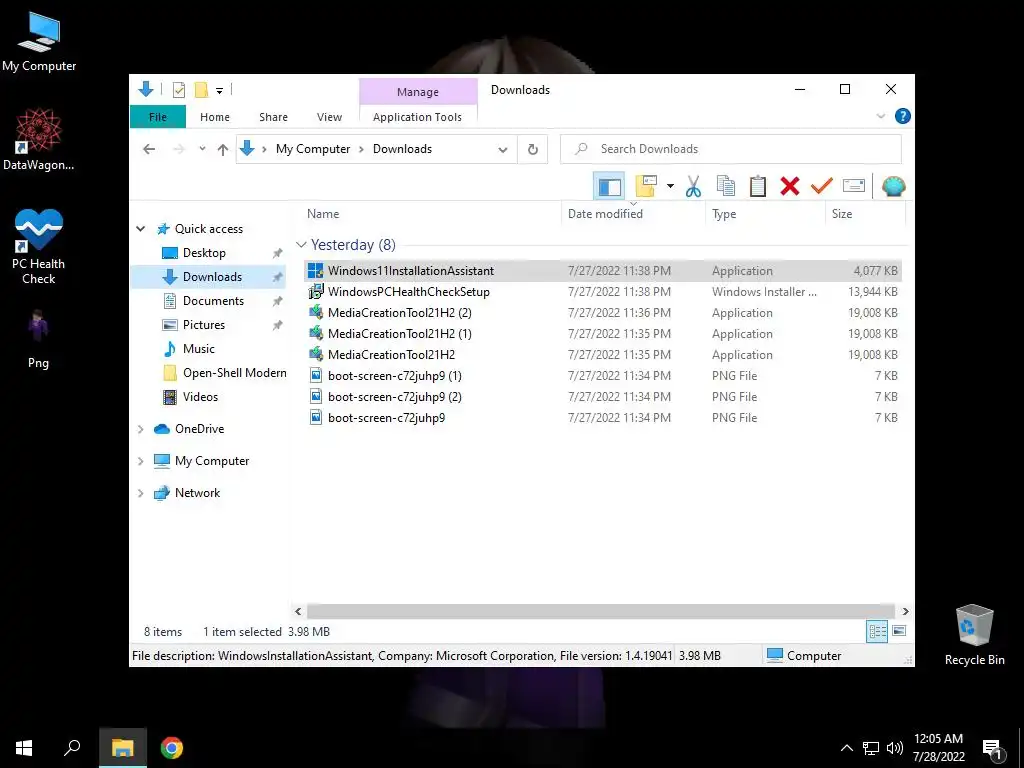Select the MediaCreationTool21H2 (2) file
The width and height of the screenshot is (1024, 768).
[x=603, y=313]
